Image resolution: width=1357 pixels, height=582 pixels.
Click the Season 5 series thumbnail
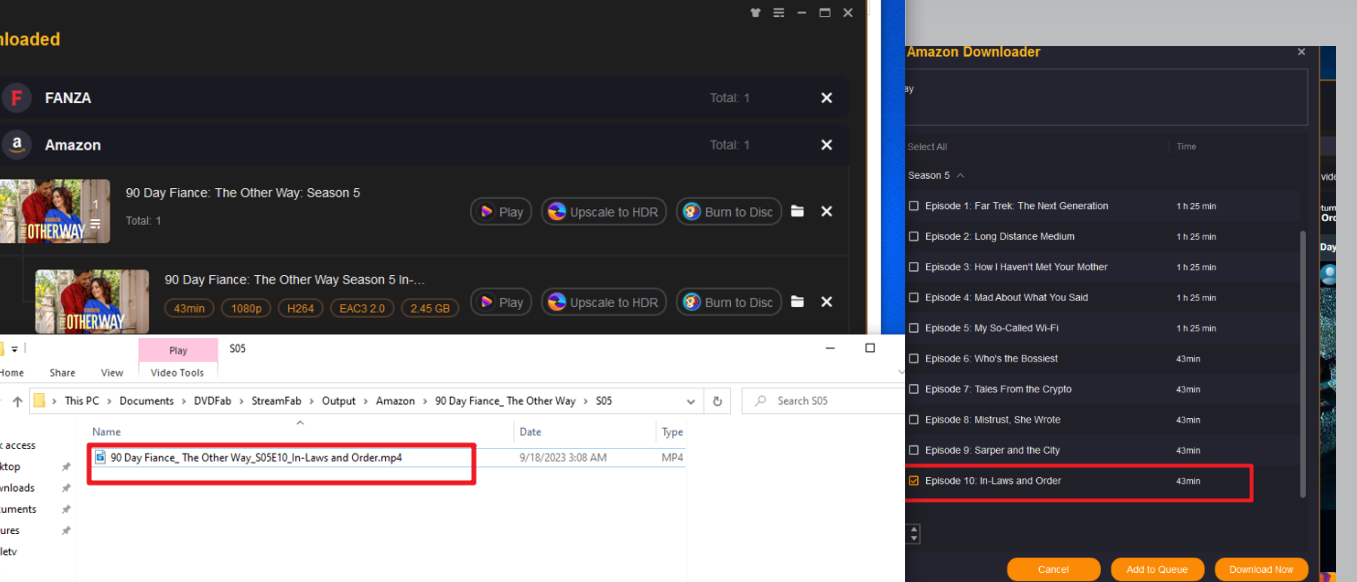tap(55, 211)
